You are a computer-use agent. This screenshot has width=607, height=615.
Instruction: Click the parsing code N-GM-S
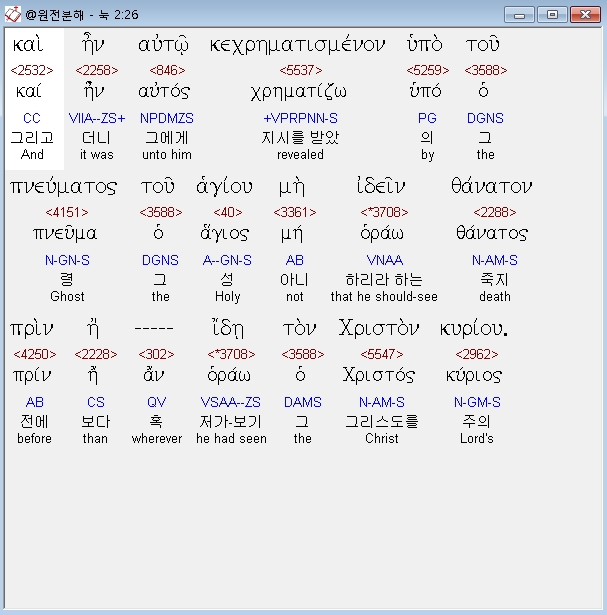pyautogui.click(x=477, y=402)
